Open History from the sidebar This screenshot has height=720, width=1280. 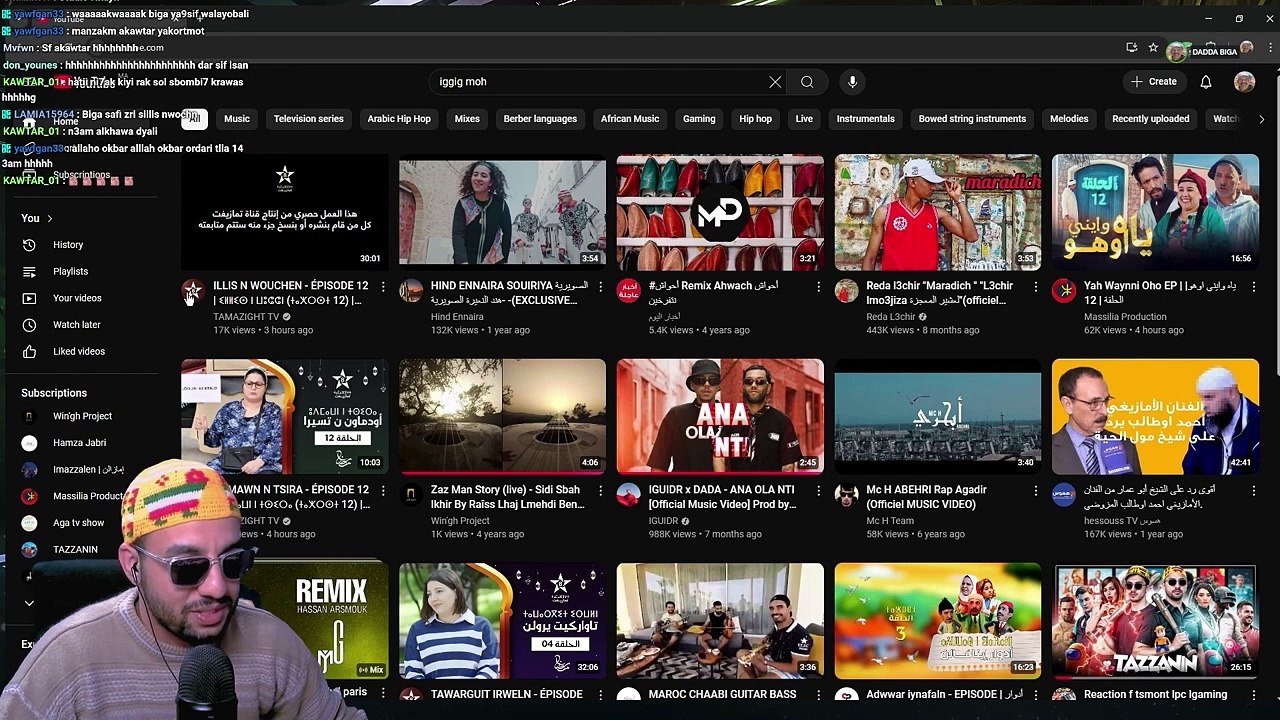[68, 245]
